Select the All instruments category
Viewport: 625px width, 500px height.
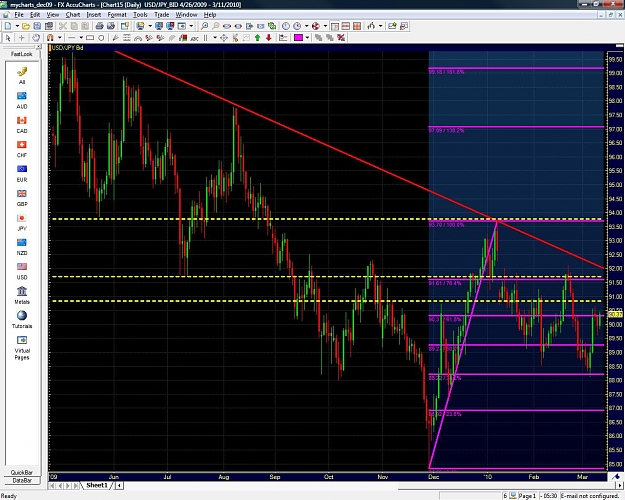pyautogui.click(x=22, y=75)
